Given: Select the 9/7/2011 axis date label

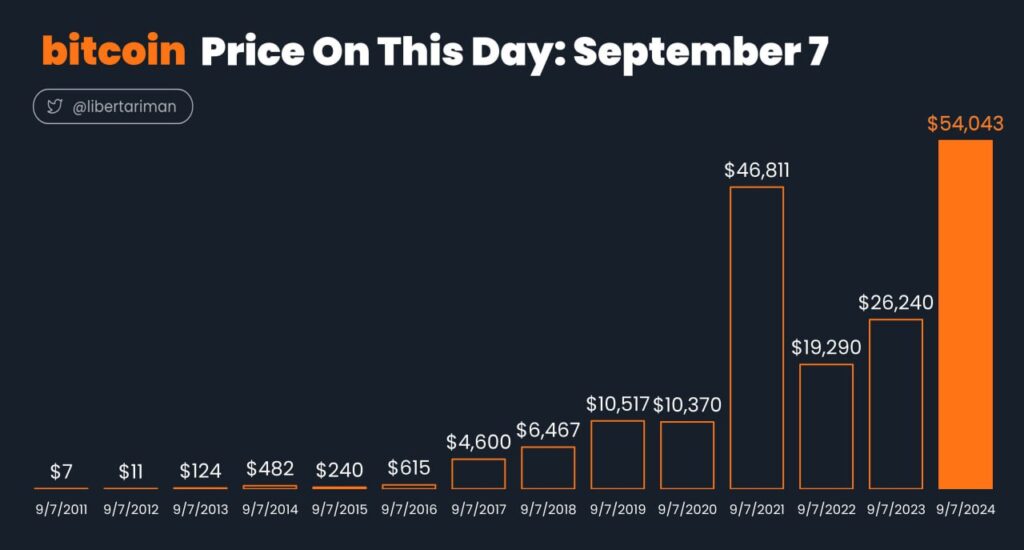Looking at the screenshot, I should coord(61,510).
